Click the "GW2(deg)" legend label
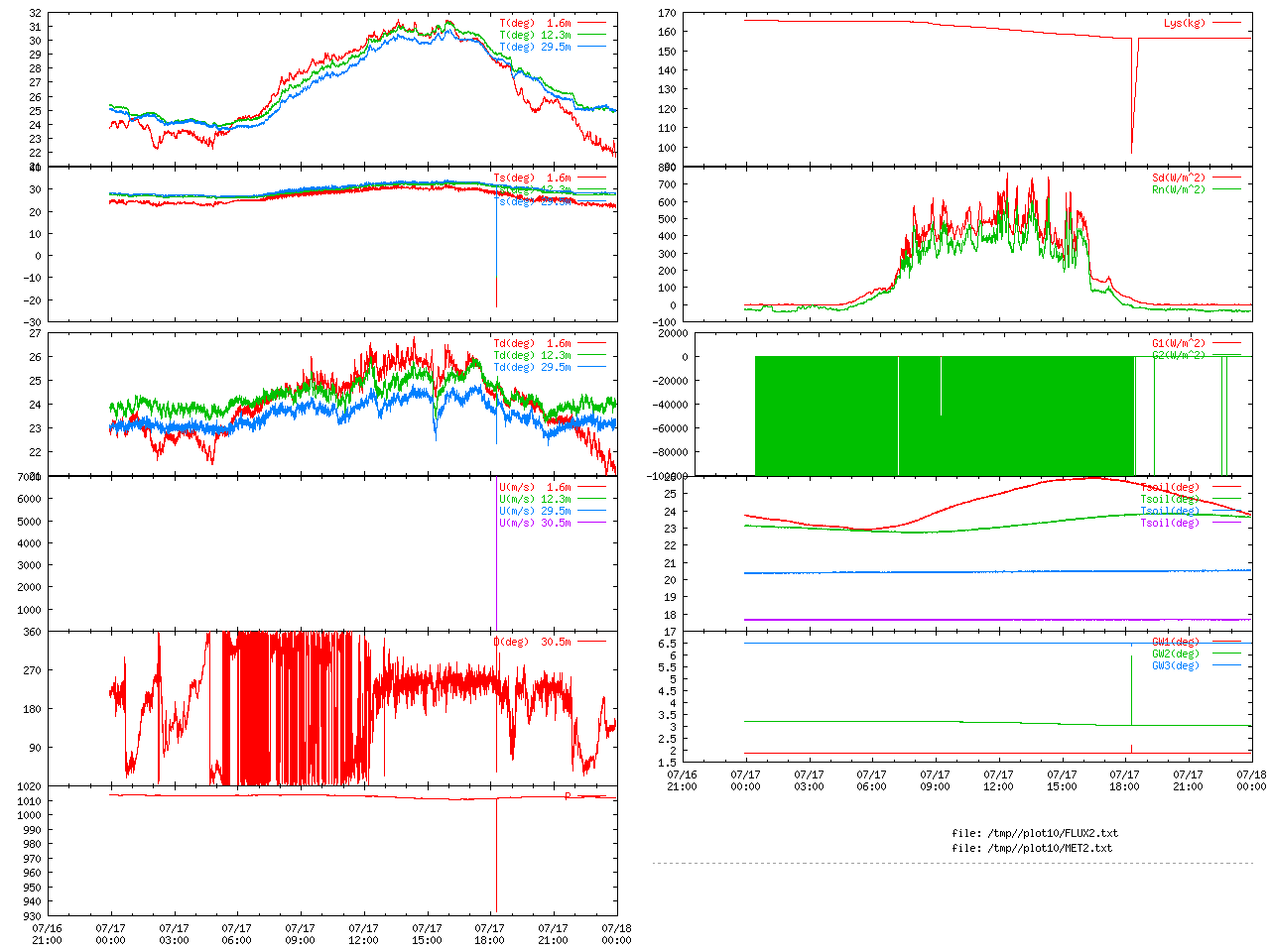 pyautogui.click(x=1176, y=654)
